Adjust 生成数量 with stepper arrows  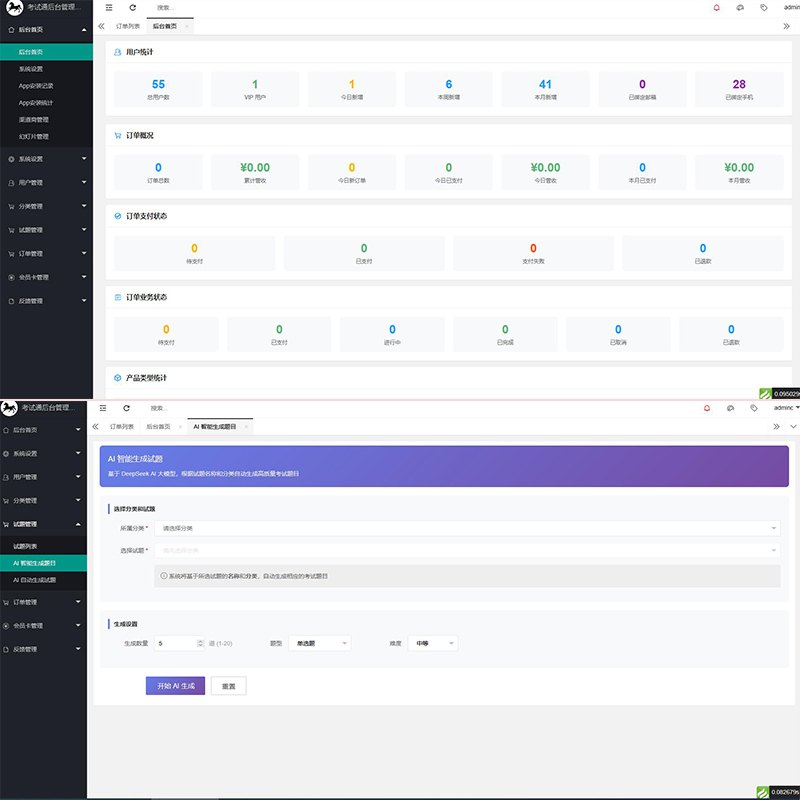200,643
